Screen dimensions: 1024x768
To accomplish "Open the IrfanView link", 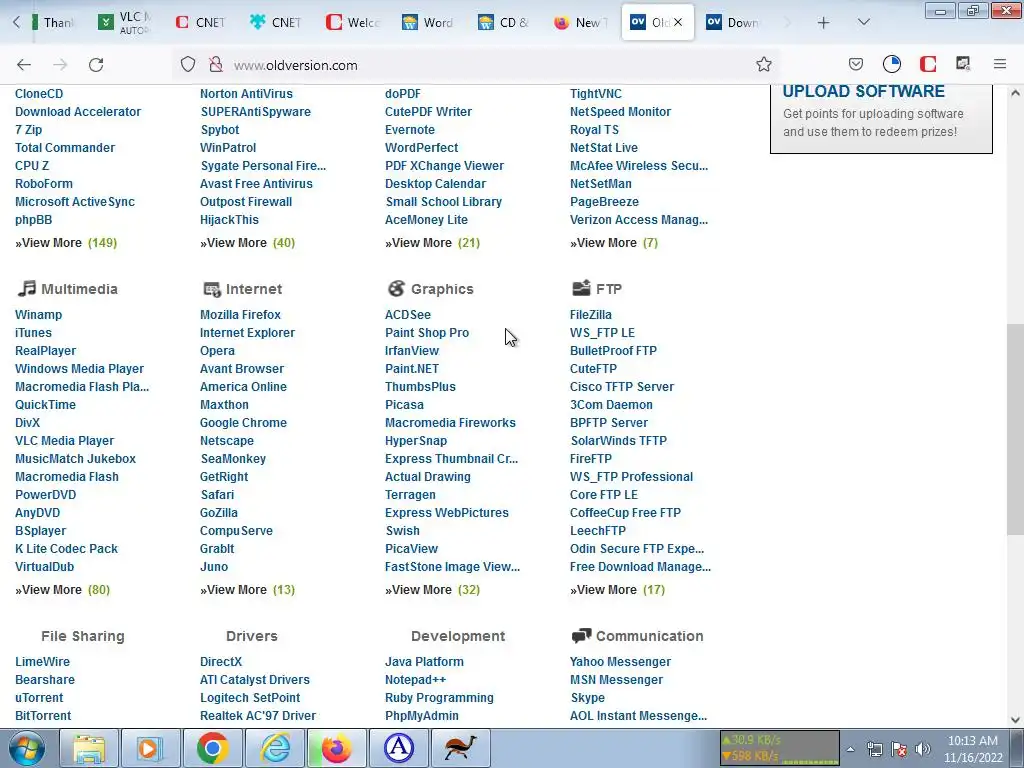I will tap(411, 351).
